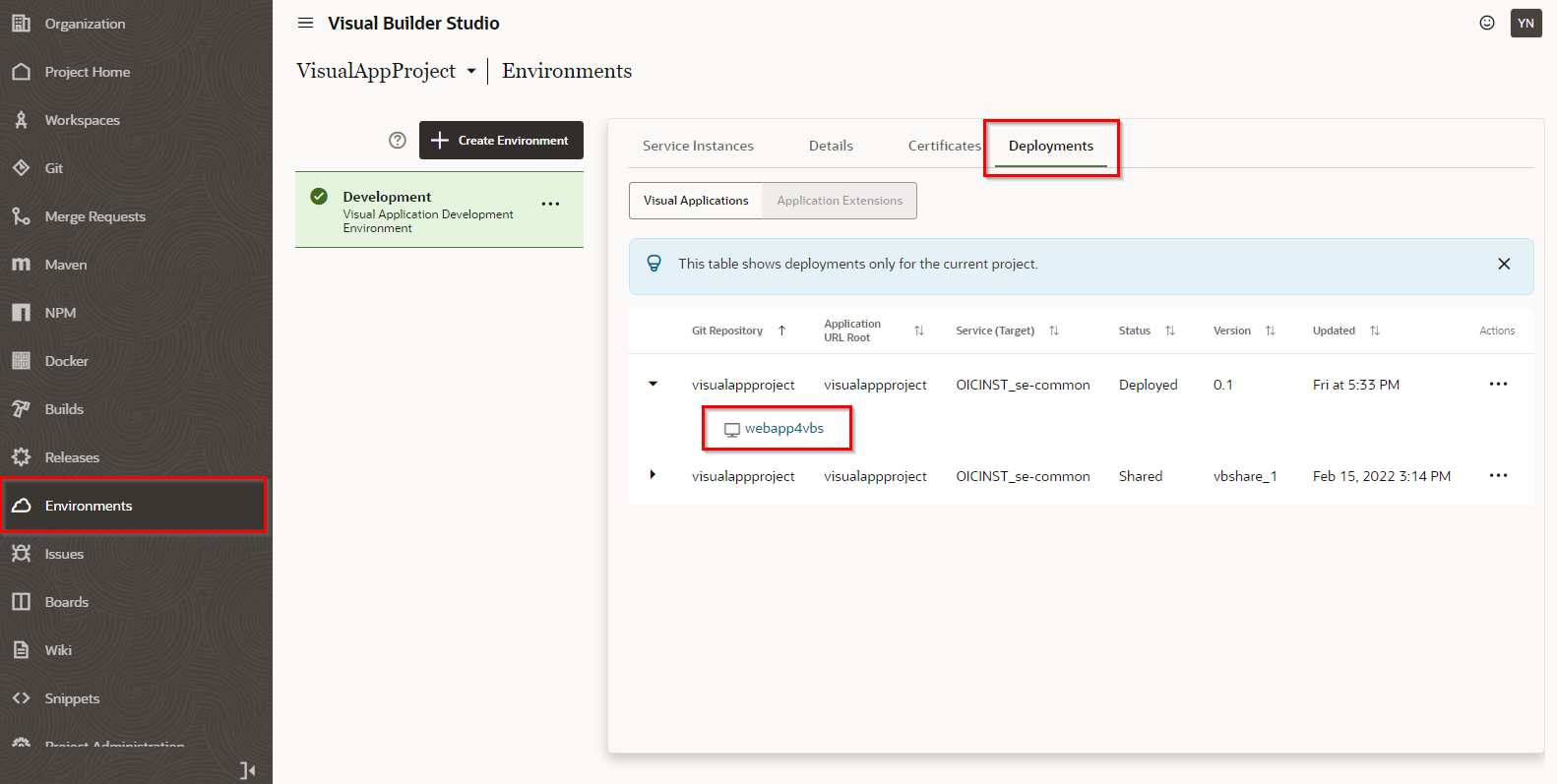Image resolution: width=1557 pixels, height=784 pixels.
Task: Expand the Shared vbshare_1 deployment row
Action: click(x=653, y=475)
